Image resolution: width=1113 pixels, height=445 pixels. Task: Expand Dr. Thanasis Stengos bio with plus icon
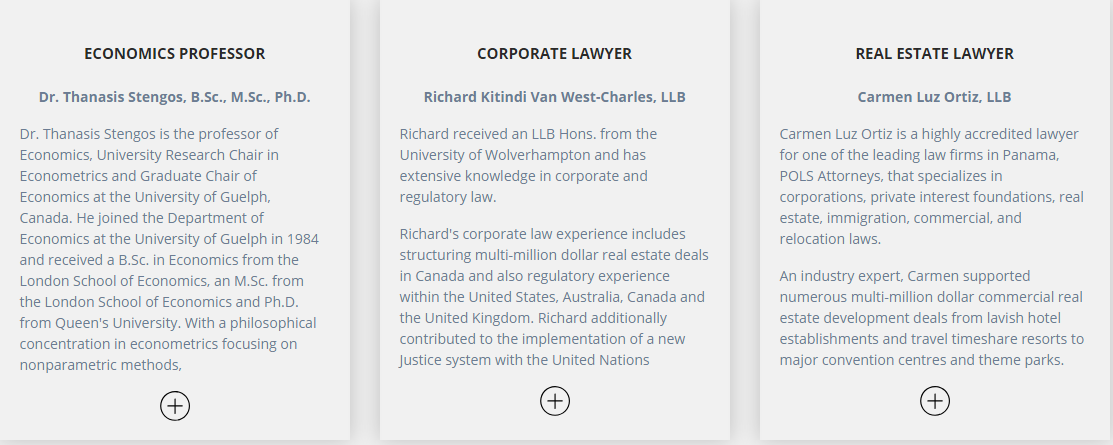pos(175,406)
